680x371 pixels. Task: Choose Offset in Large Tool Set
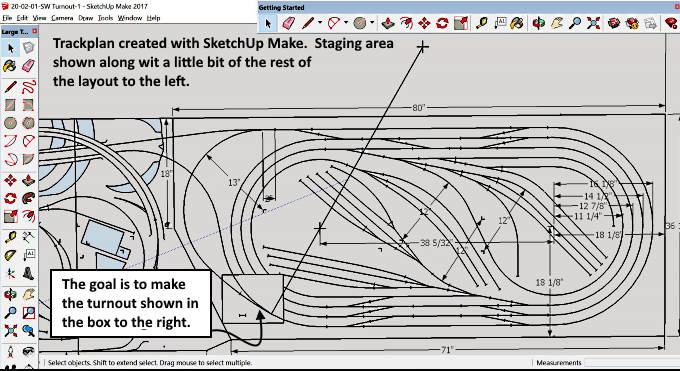tap(28, 216)
